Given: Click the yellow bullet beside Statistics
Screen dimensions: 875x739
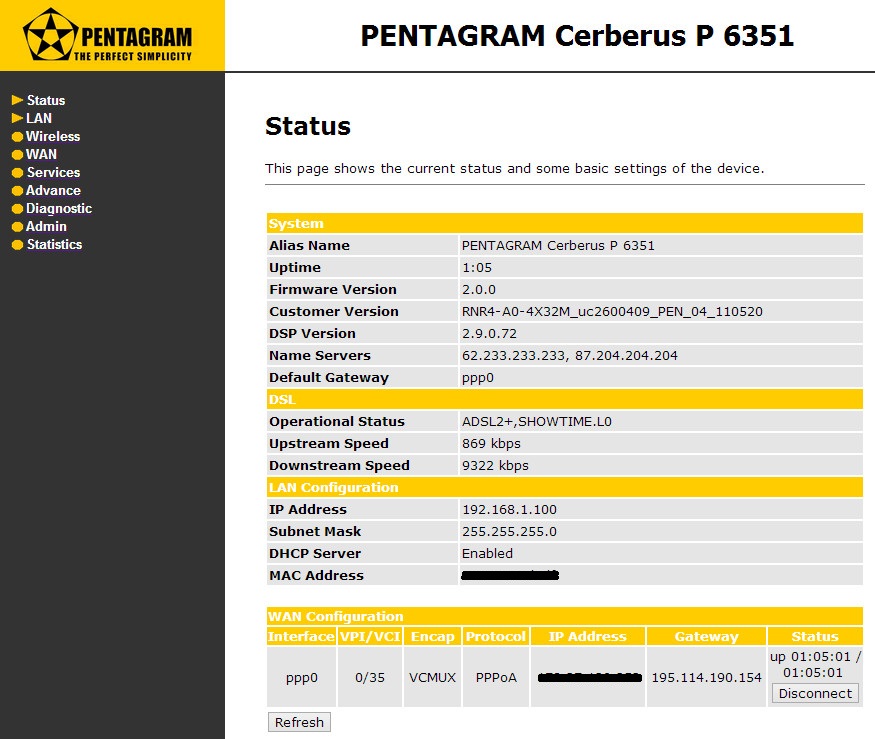Looking at the screenshot, I should click(17, 244).
